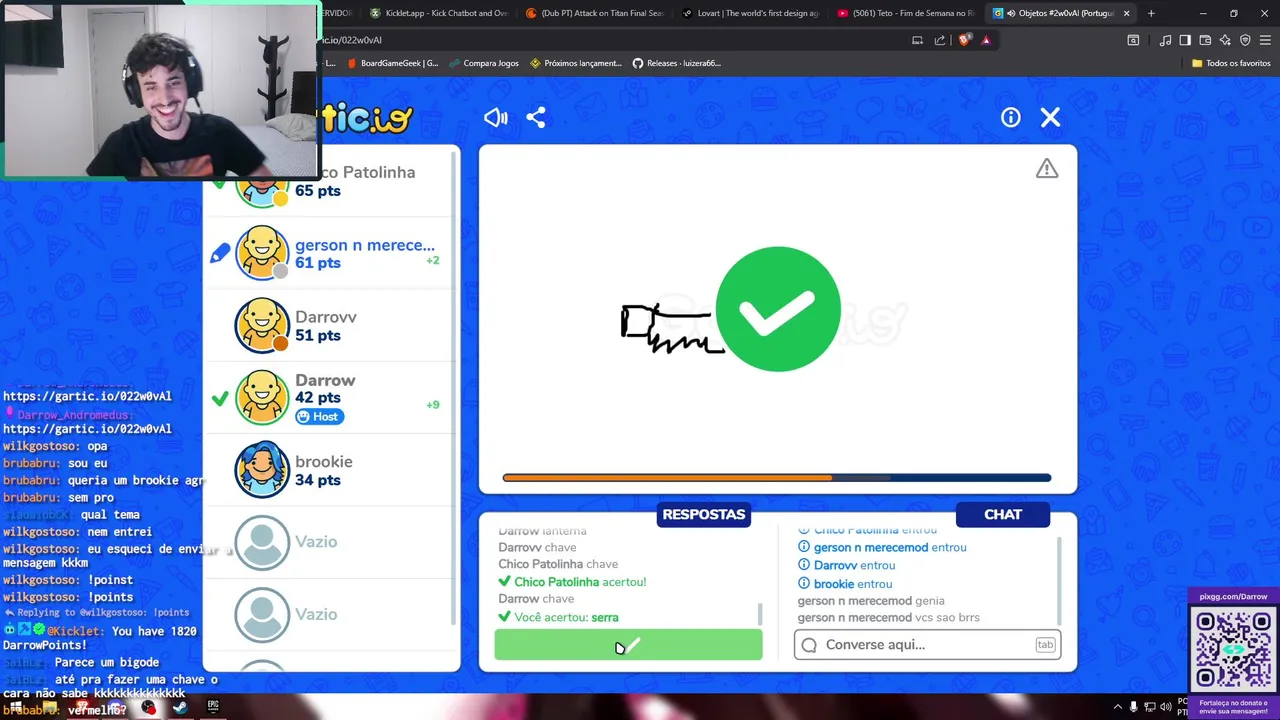Click the pixgg.com/Darrow QR code
The width and height of the screenshot is (1280, 720).
(x=1233, y=648)
